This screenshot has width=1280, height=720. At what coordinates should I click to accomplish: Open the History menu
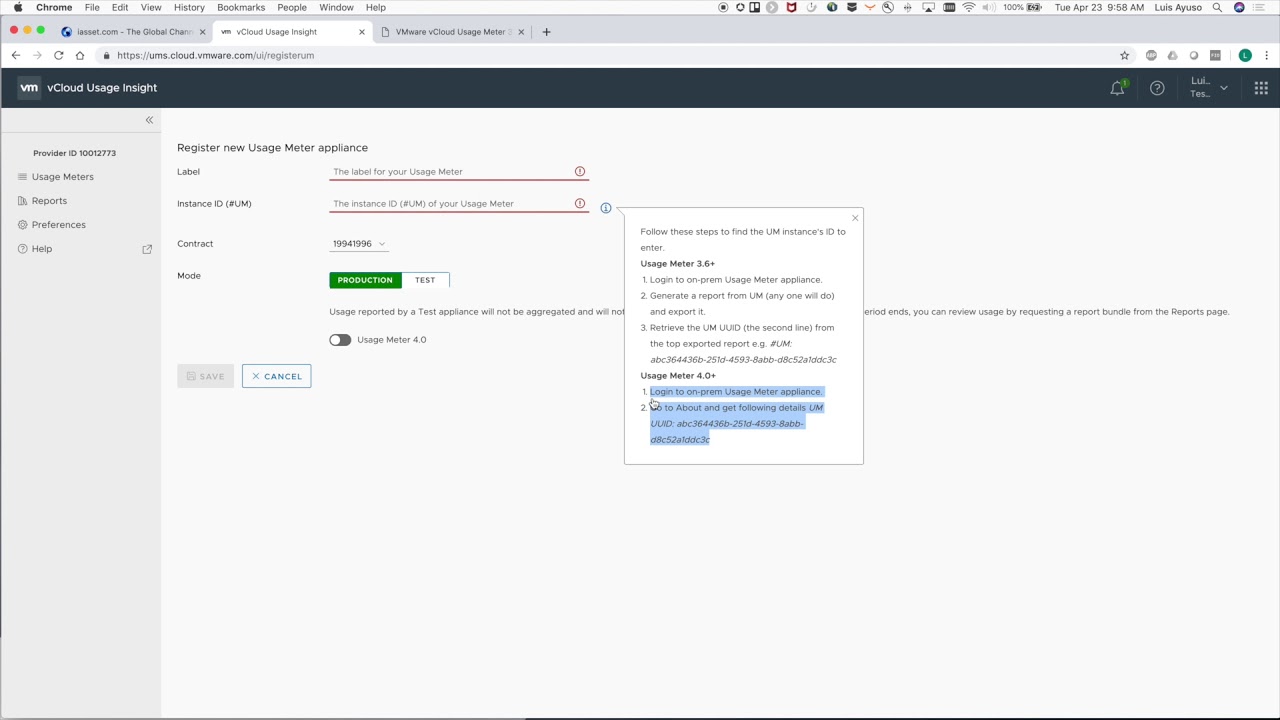tap(189, 8)
